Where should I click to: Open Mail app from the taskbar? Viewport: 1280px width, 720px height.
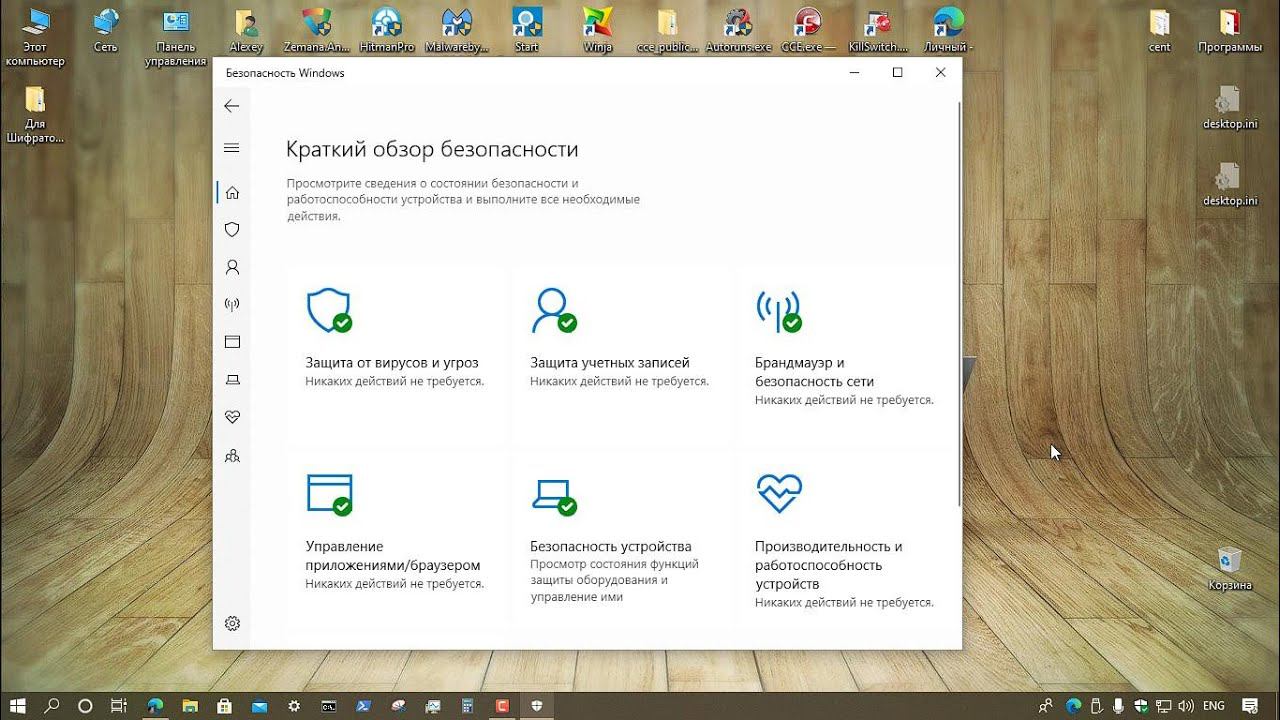pos(259,705)
